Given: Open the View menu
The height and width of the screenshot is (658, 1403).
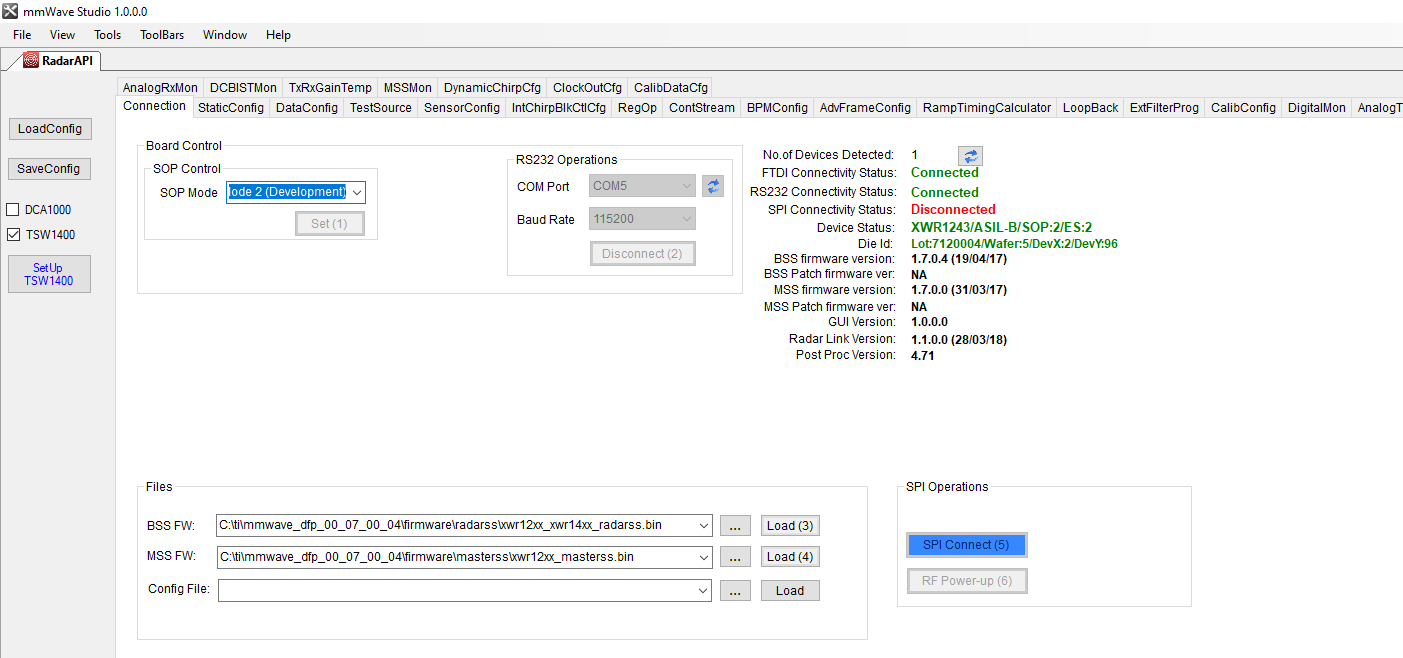Looking at the screenshot, I should (62, 35).
